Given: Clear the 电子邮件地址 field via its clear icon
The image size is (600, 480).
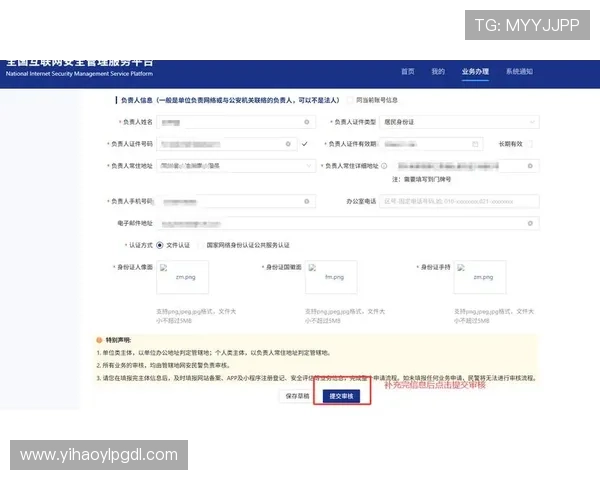Looking at the screenshot, I should [x=530, y=223].
